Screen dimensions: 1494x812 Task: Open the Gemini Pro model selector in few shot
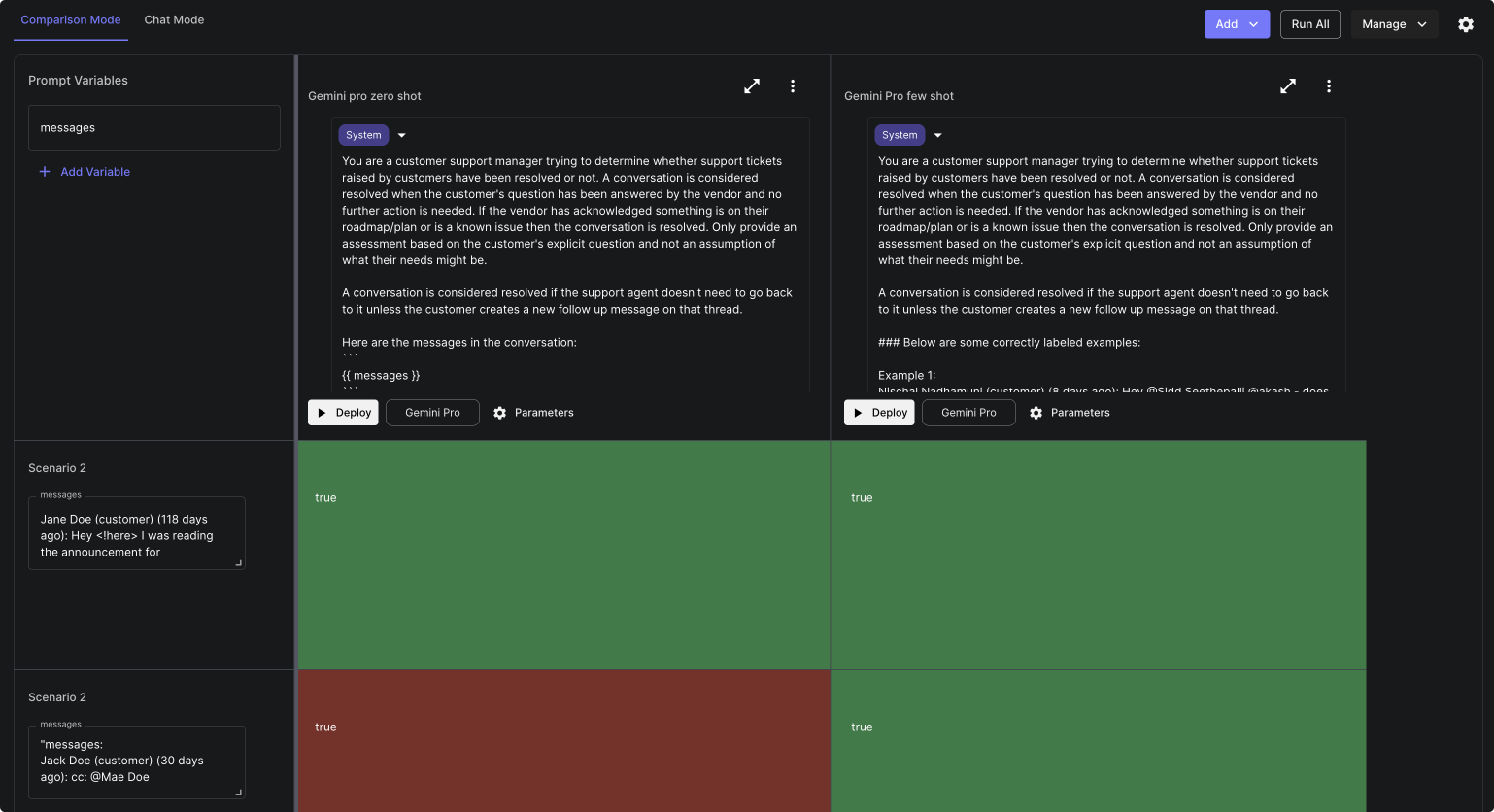(968, 413)
